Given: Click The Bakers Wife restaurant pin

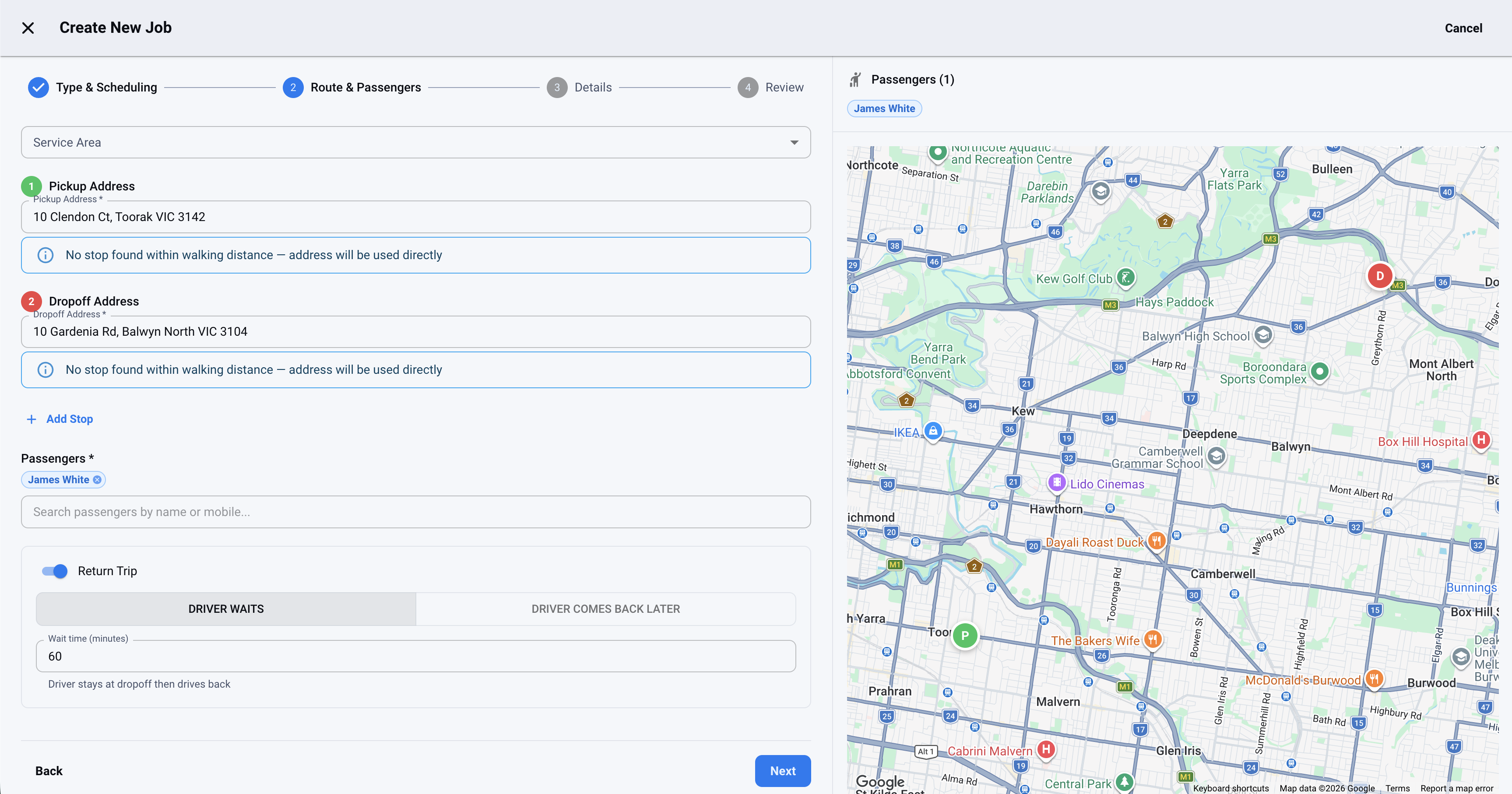Looking at the screenshot, I should pos(1153,639).
